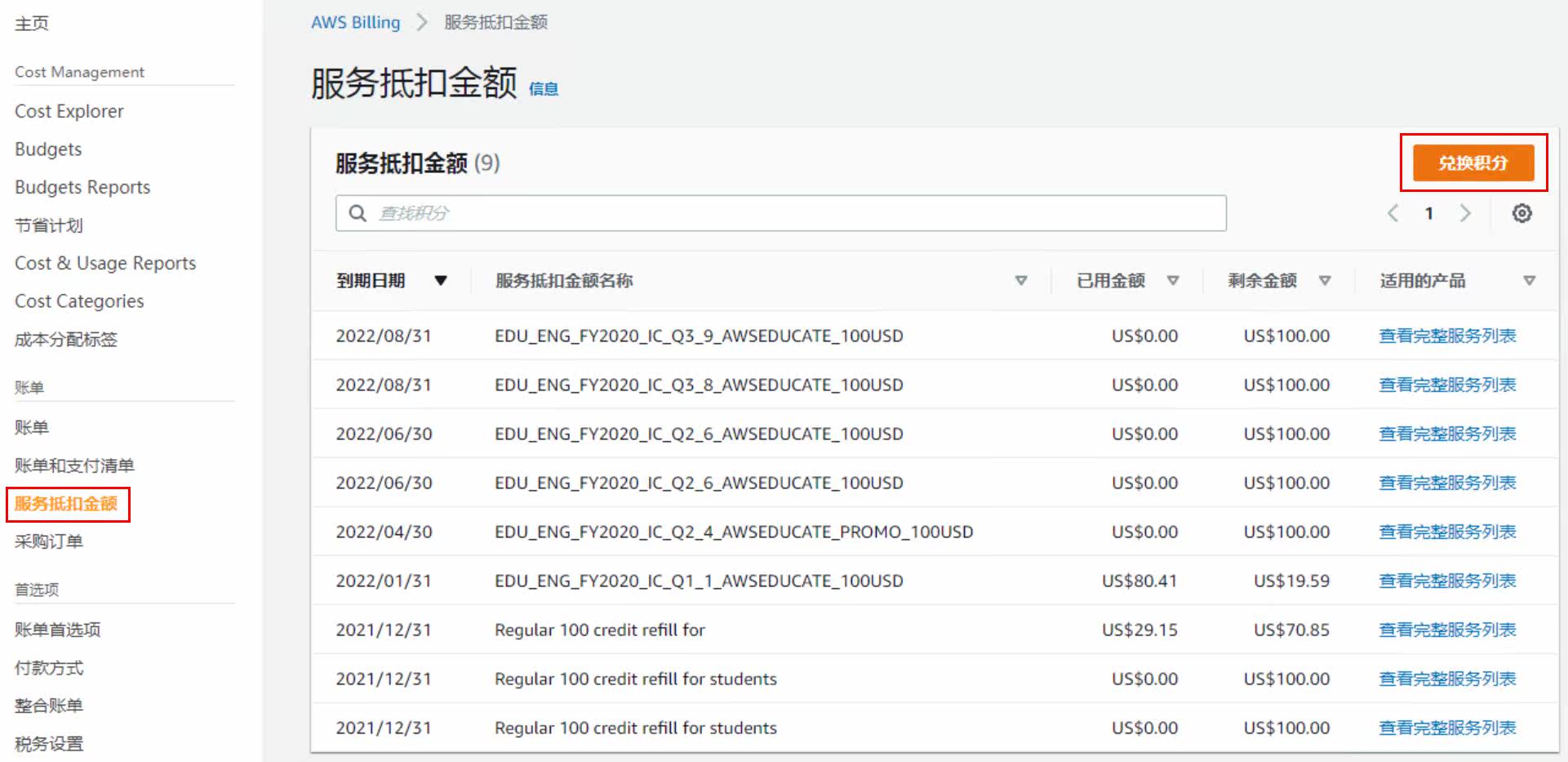
Task: View service list for Q3_9_AWSEDUCATE credit
Action: pos(1447,336)
